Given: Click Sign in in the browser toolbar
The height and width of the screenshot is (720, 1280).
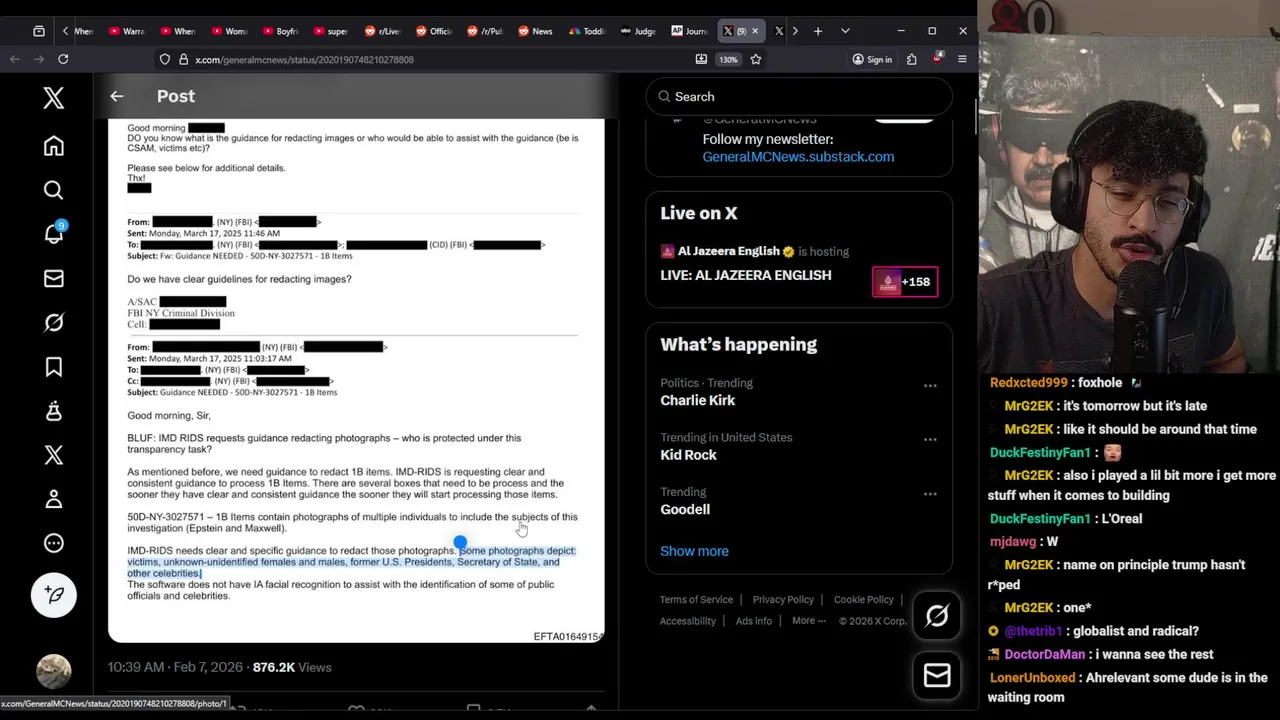Looking at the screenshot, I should click(x=872, y=59).
